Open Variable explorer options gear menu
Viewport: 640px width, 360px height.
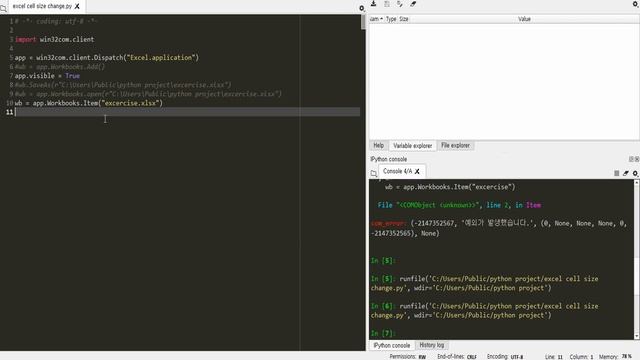coord(636,4)
